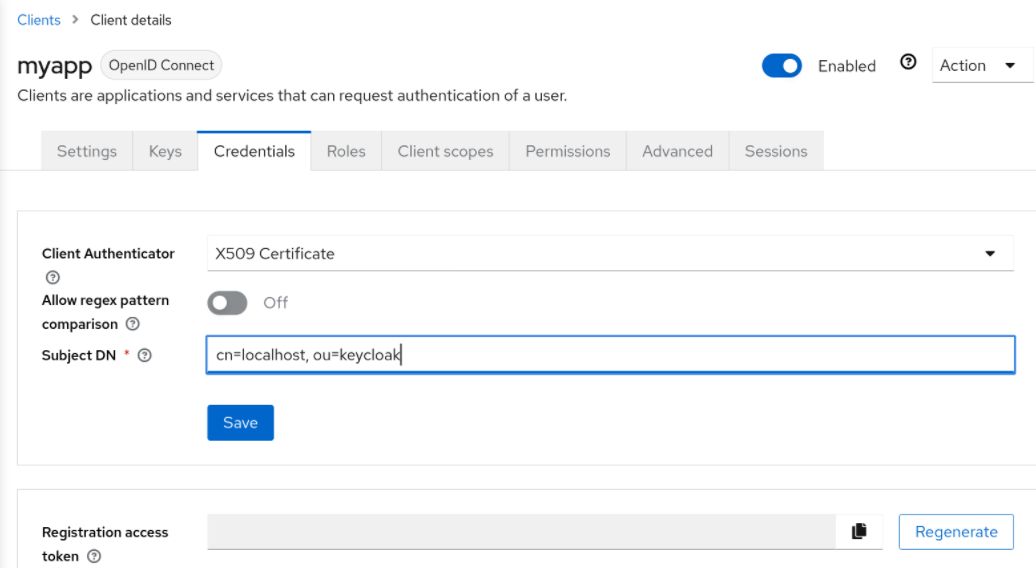Click the Regenerate token button
Screen dimensions: 1036x568
(956, 532)
